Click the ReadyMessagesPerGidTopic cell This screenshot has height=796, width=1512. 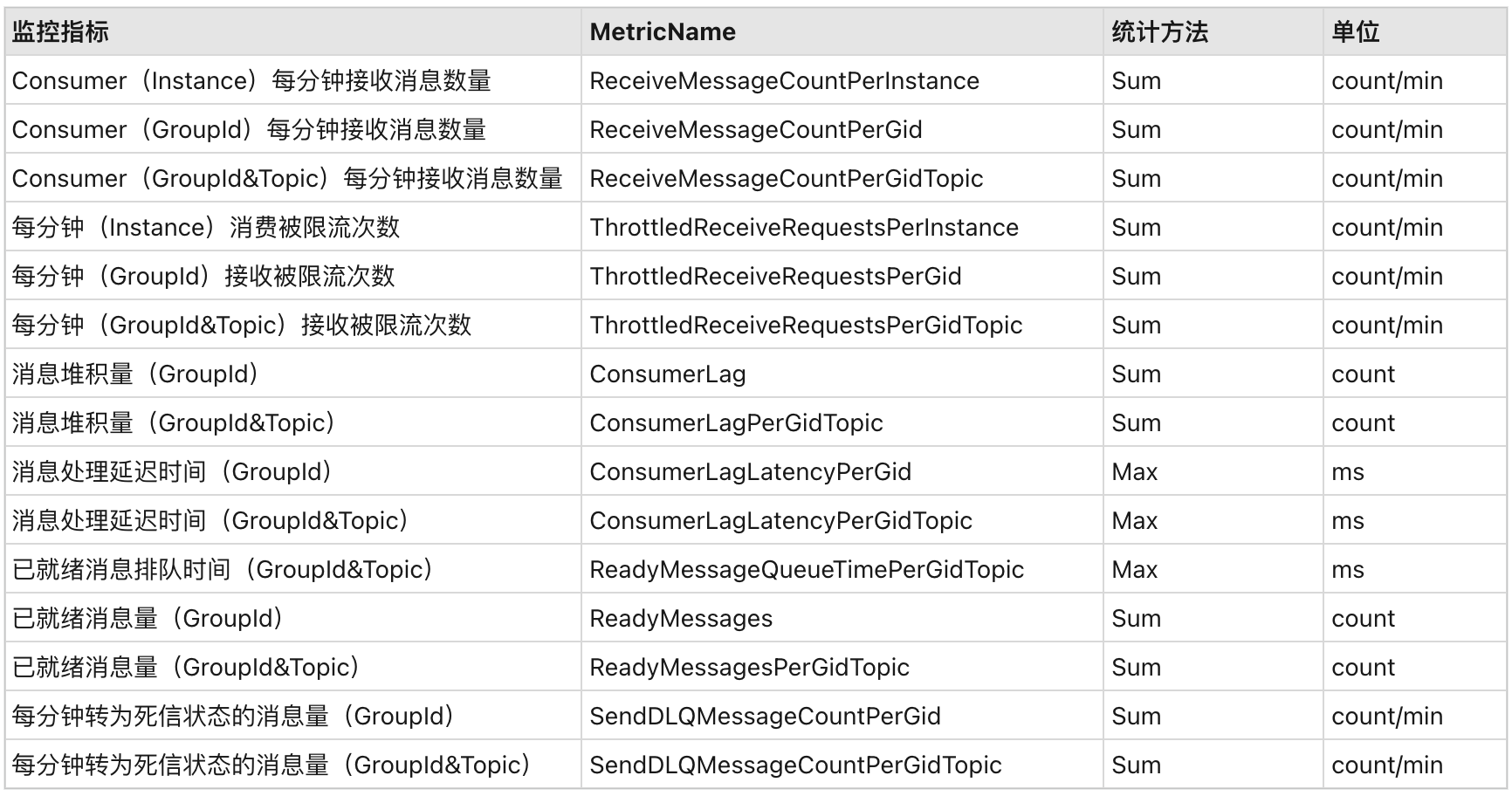click(x=749, y=668)
